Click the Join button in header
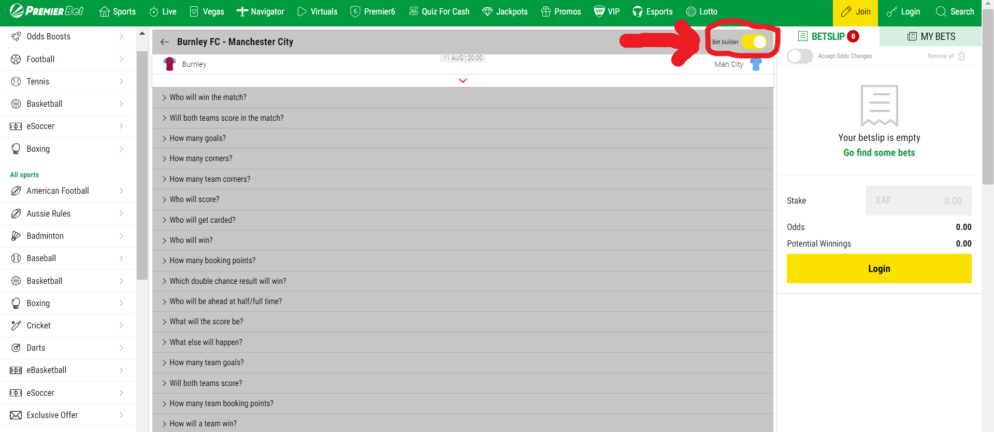Image resolution: width=994 pixels, height=432 pixels. coord(855,12)
